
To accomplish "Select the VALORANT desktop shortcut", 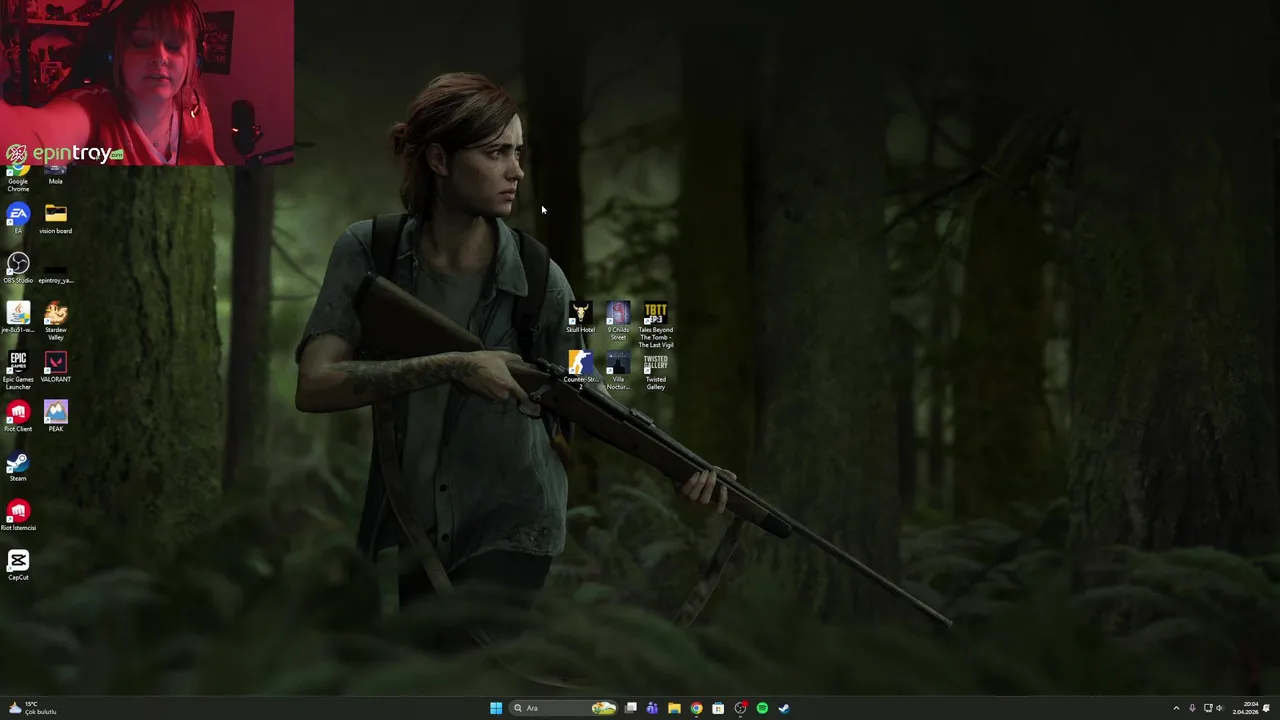I will pyautogui.click(x=56, y=367).
